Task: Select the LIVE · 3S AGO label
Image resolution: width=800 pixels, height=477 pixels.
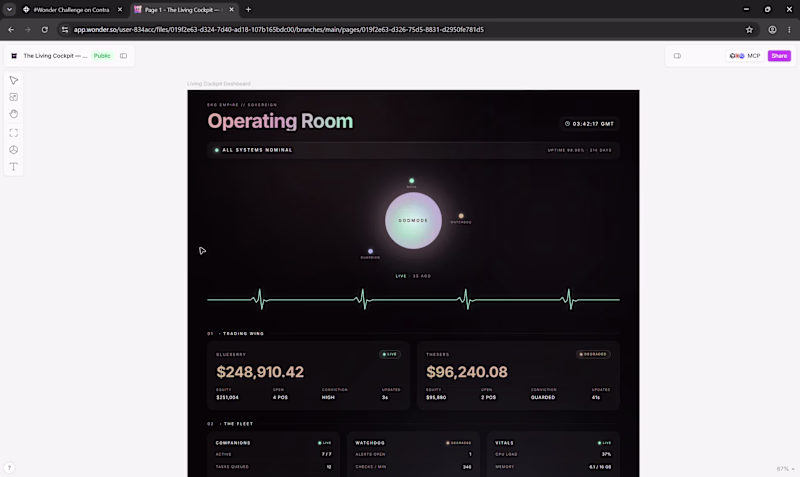Action: click(x=413, y=276)
